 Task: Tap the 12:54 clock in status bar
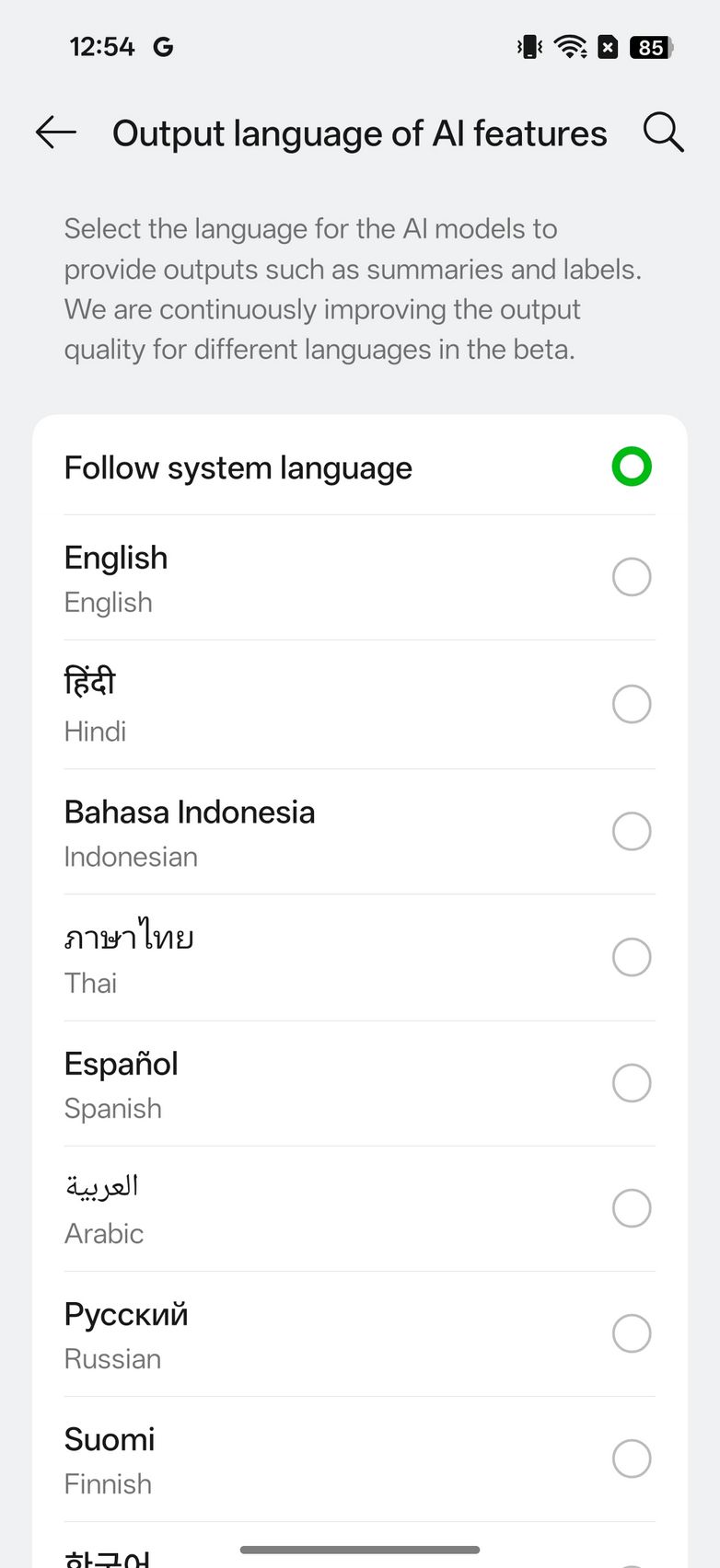tap(102, 47)
